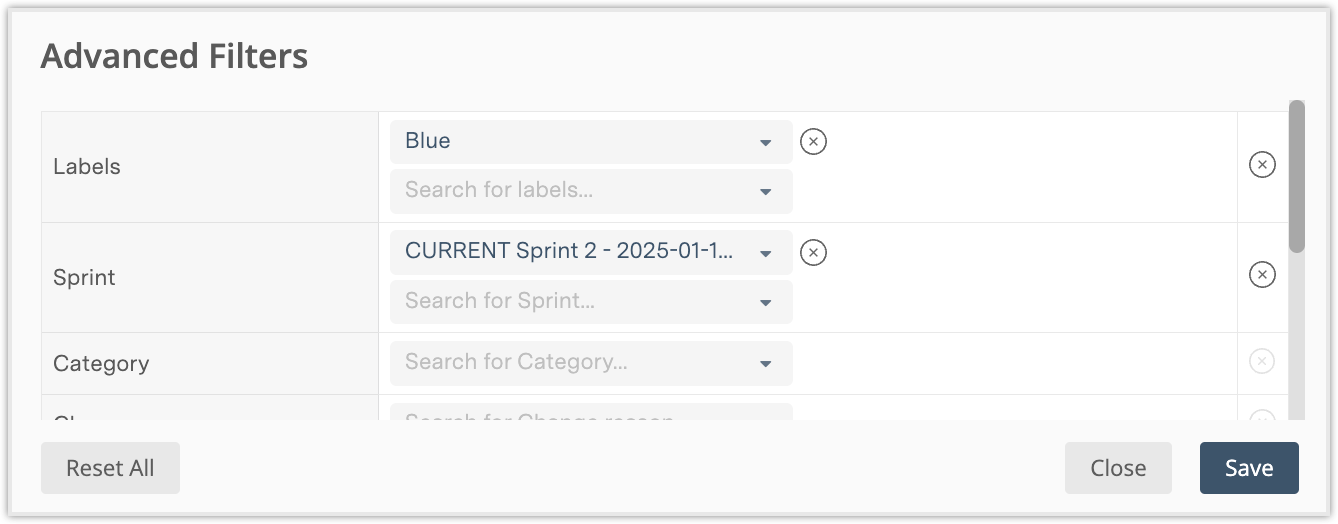Viewport: 1338px width, 524px height.
Task: Clear the entire Sprint filter row
Action: pos(1262,275)
